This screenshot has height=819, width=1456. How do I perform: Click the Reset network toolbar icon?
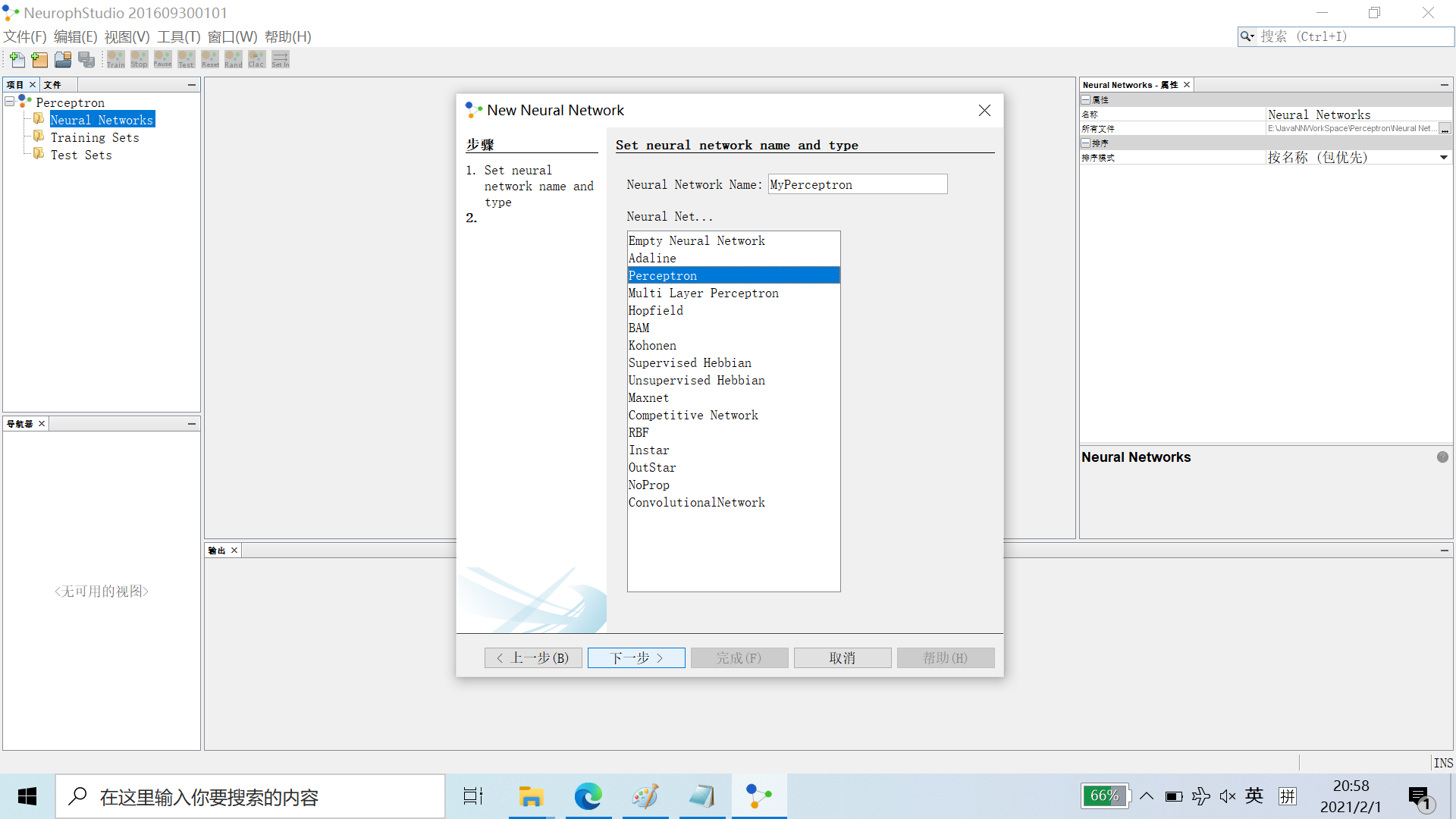coord(210,59)
